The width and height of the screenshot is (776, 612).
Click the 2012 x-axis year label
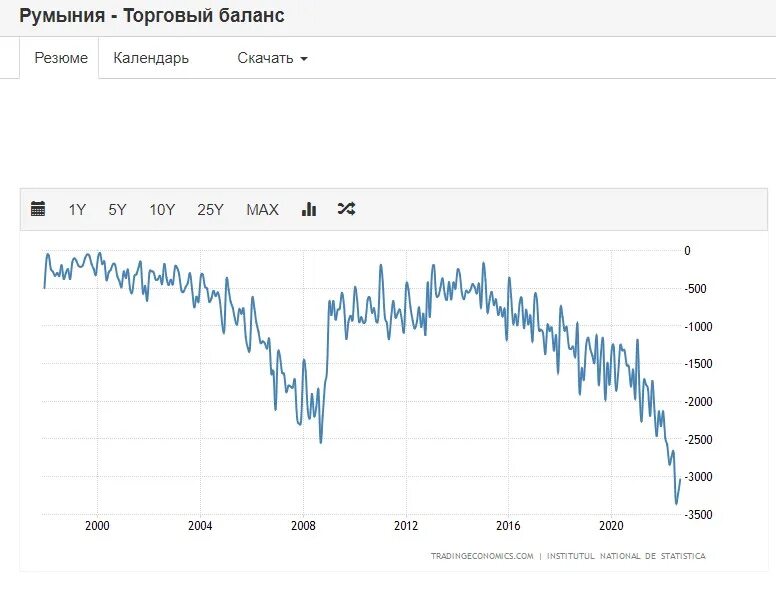pos(406,525)
